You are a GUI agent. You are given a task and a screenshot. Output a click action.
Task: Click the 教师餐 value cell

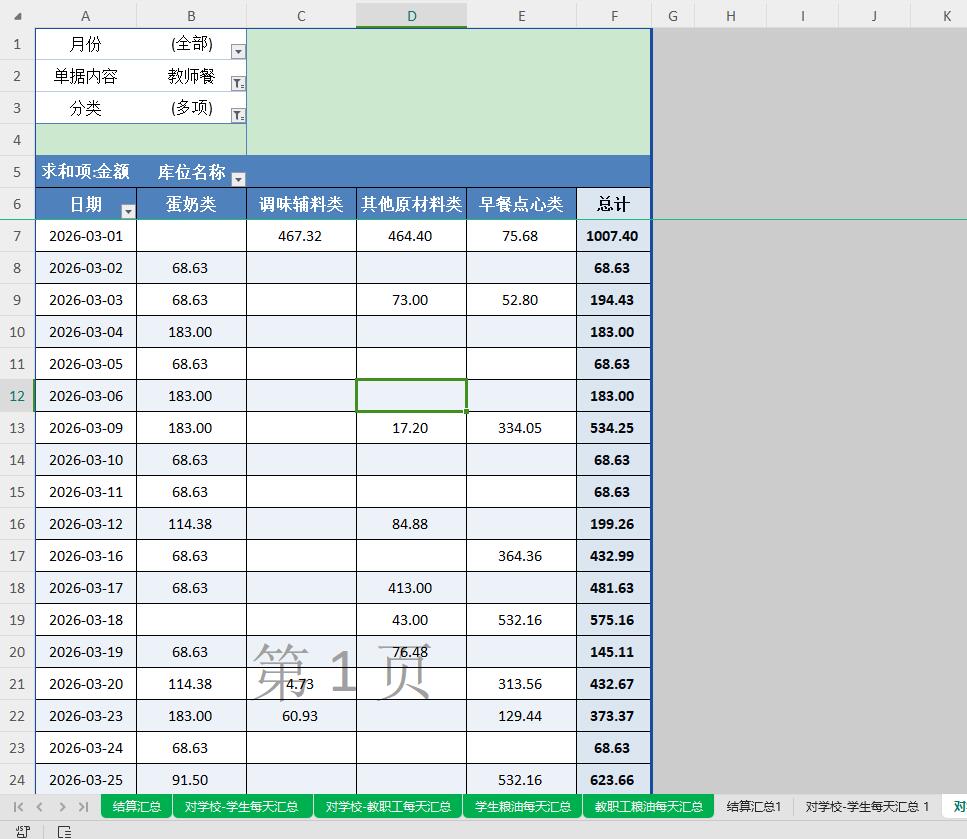[191, 76]
